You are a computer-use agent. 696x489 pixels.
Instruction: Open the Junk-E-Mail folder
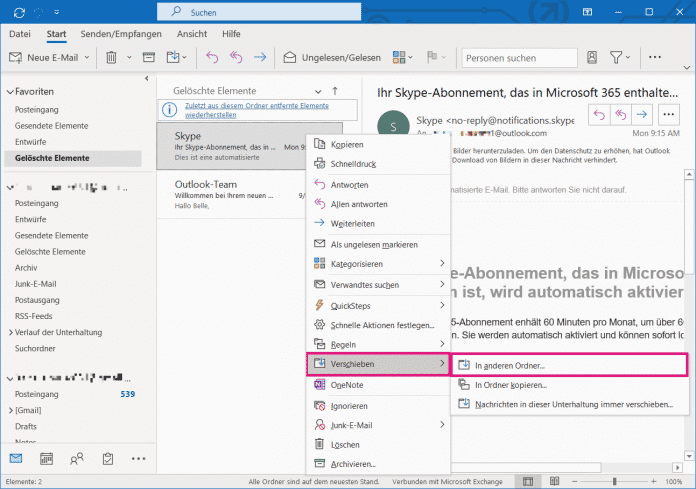[x=36, y=284]
